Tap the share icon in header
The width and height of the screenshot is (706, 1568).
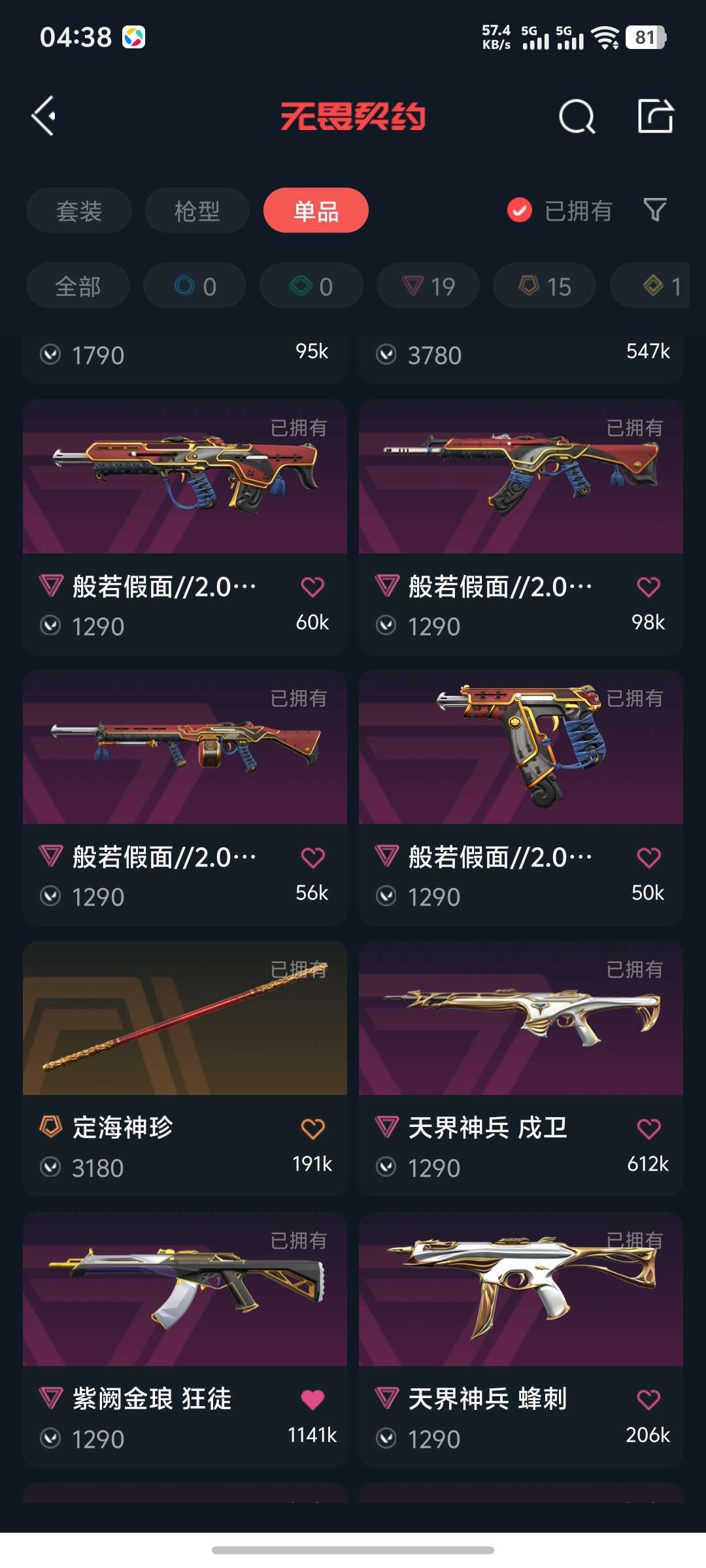tap(656, 116)
